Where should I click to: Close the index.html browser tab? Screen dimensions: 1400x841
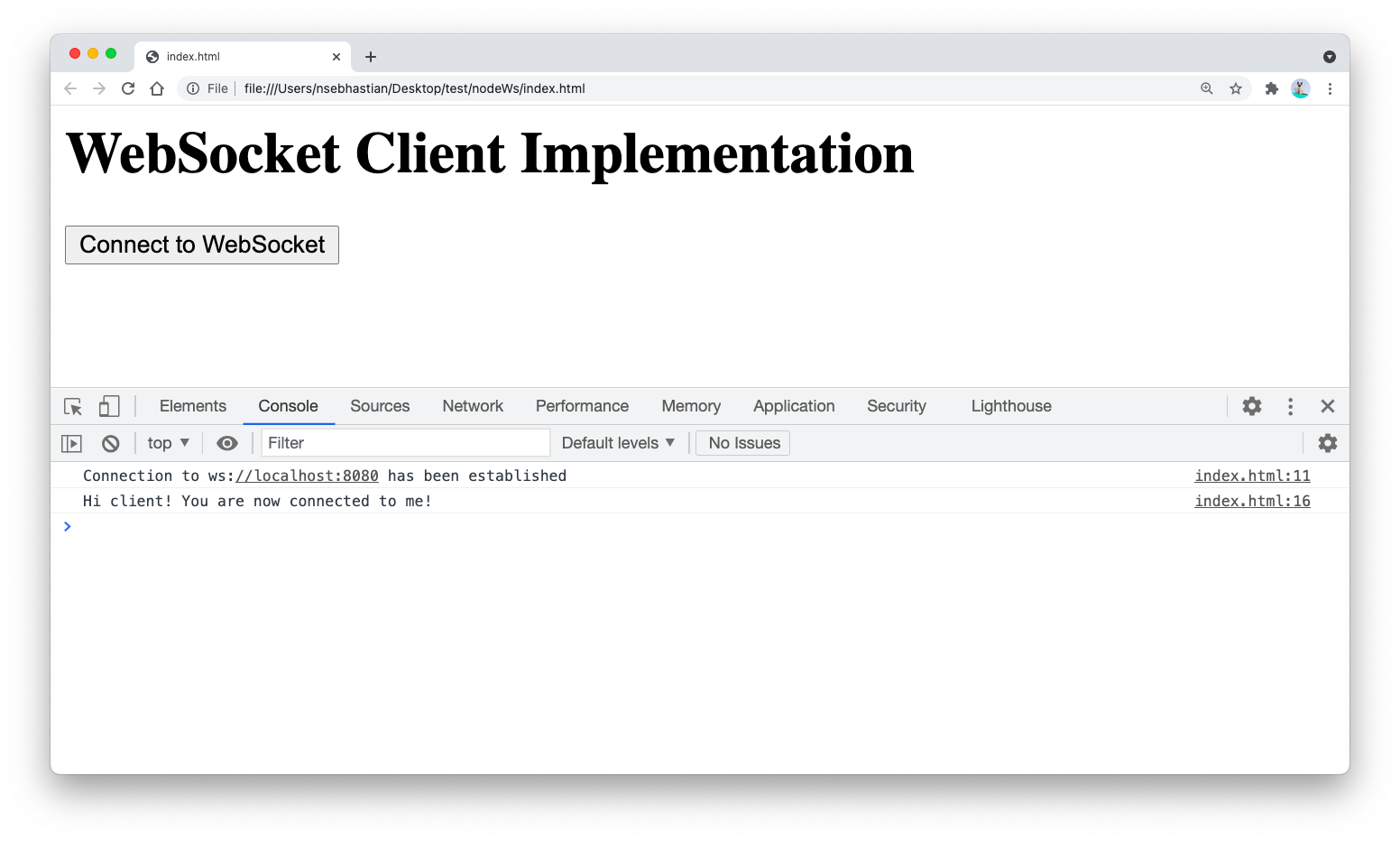[336, 57]
